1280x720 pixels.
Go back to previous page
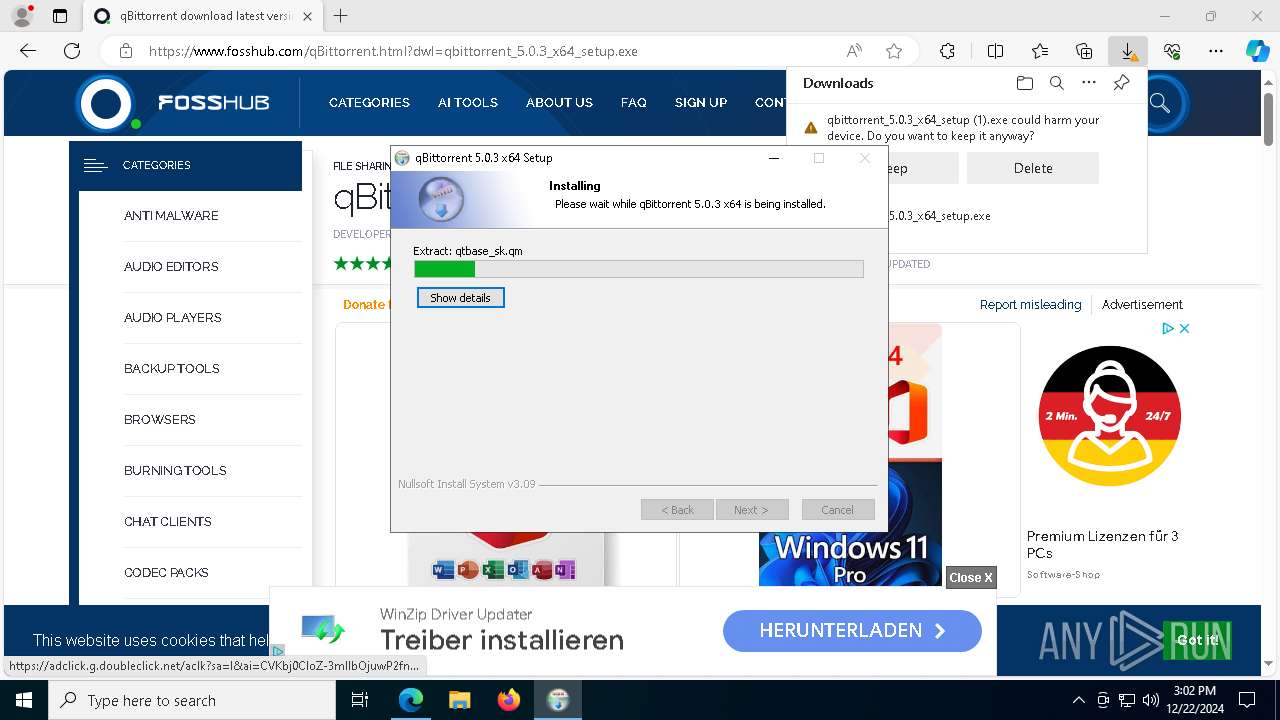pos(28,51)
